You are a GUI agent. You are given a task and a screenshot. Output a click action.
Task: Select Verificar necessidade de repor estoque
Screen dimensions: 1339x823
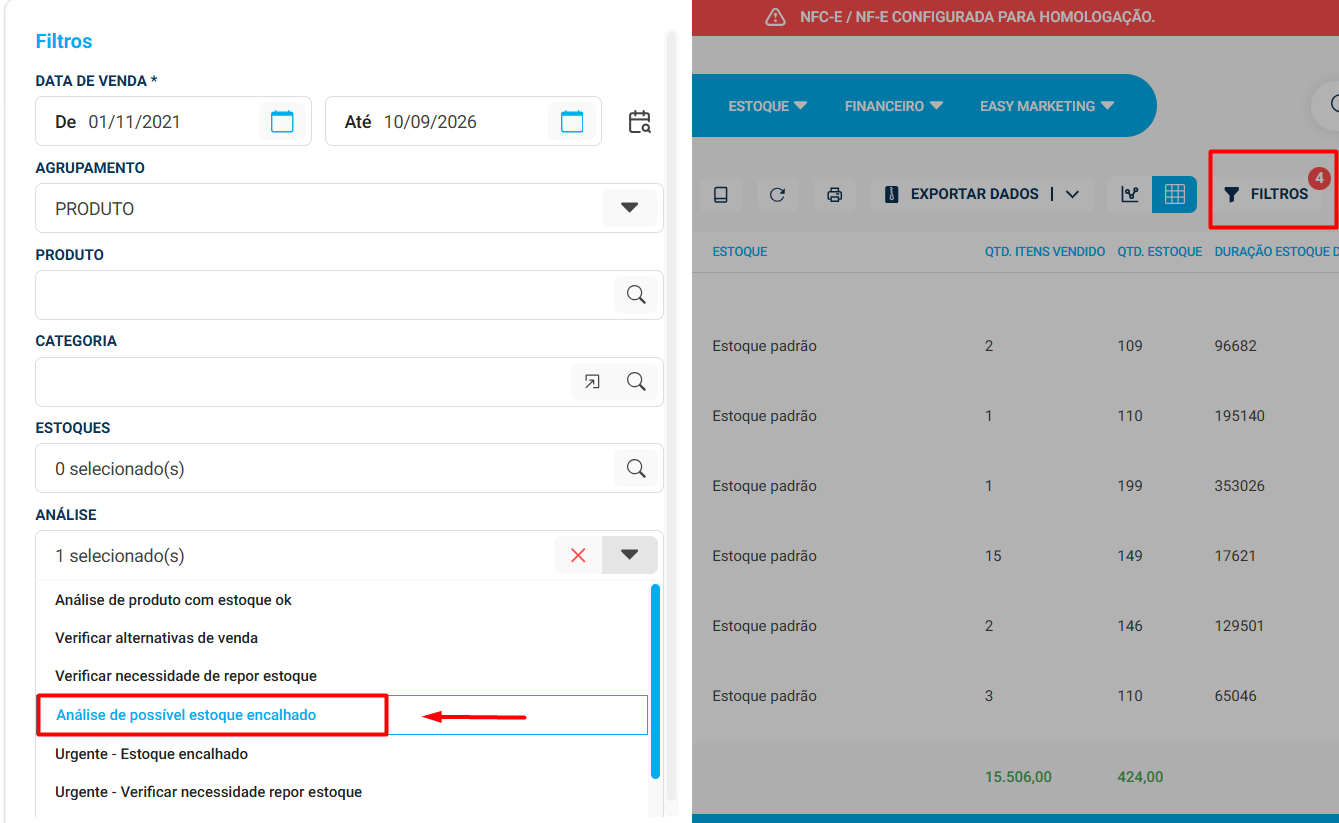343,676
